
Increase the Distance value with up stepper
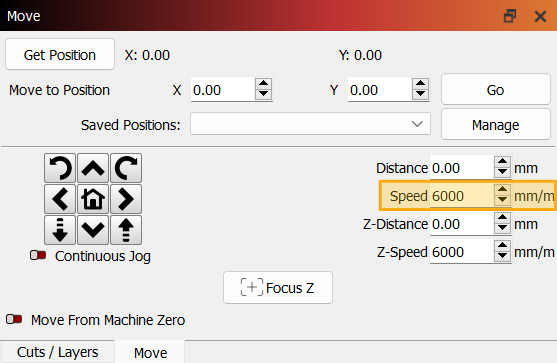pos(502,162)
